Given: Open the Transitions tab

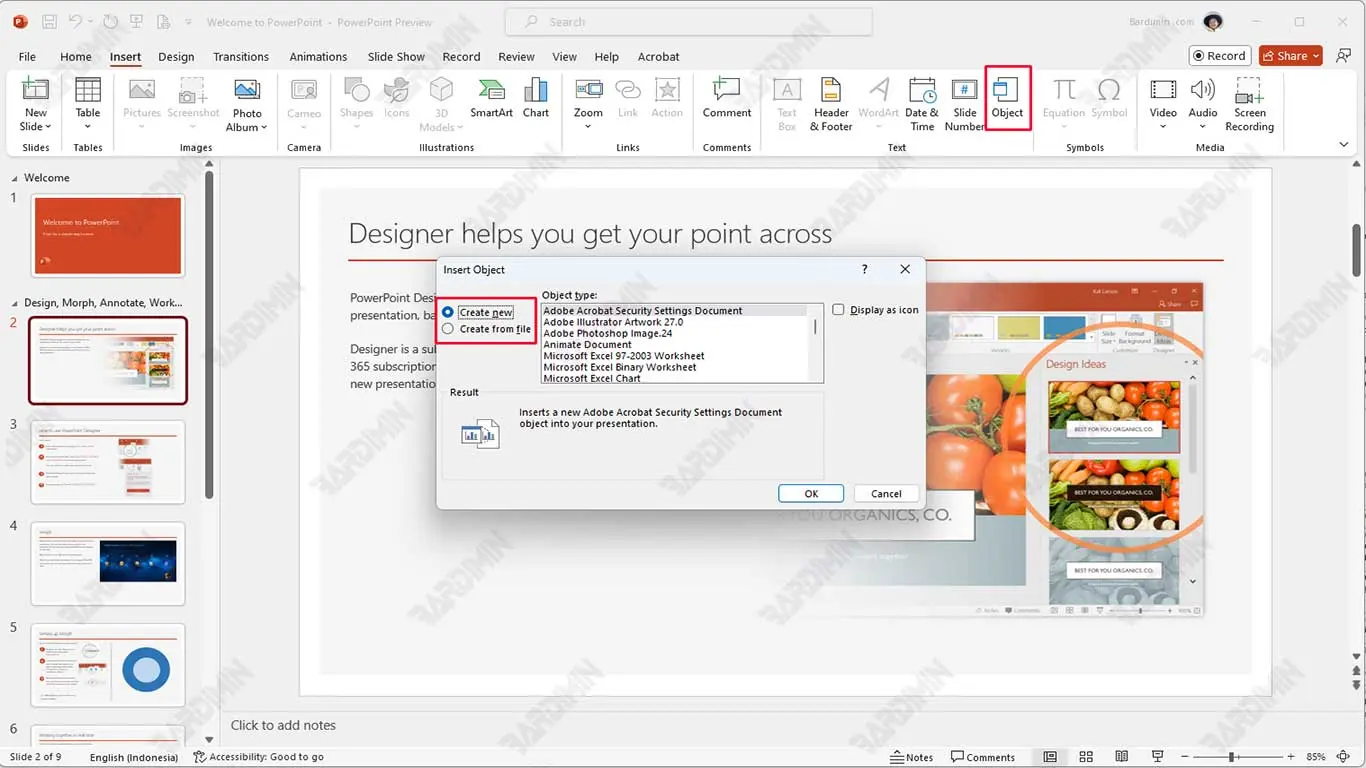Looking at the screenshot, I should (x=241, y=57).
